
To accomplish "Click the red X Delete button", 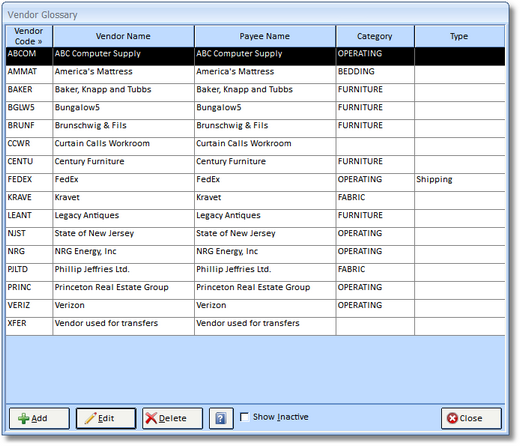I will (172, 418).
